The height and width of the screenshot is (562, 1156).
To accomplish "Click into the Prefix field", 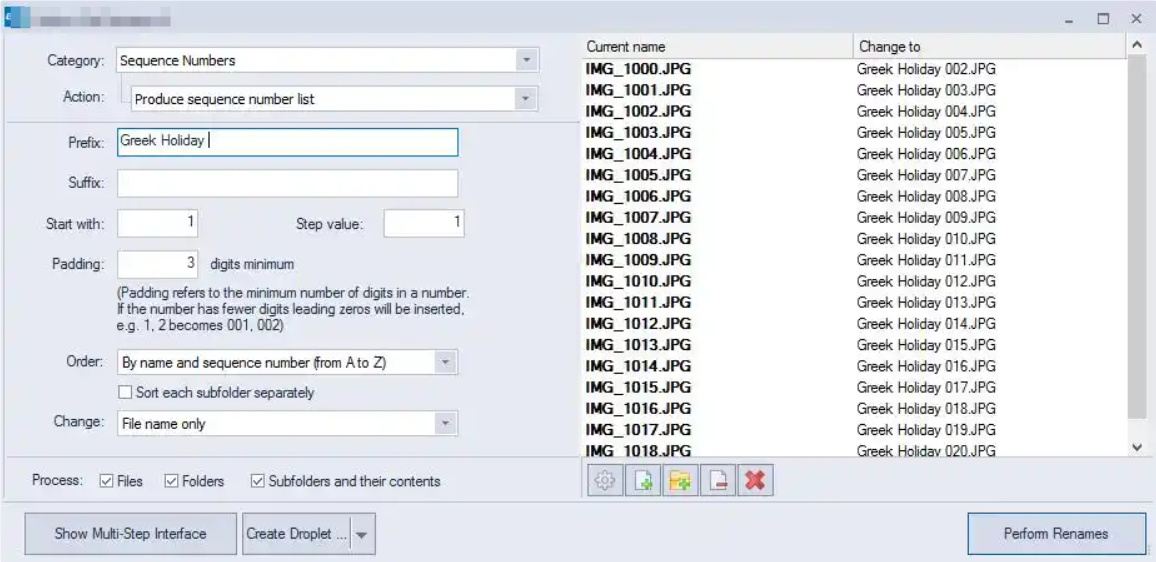I will tap(288, 142).
